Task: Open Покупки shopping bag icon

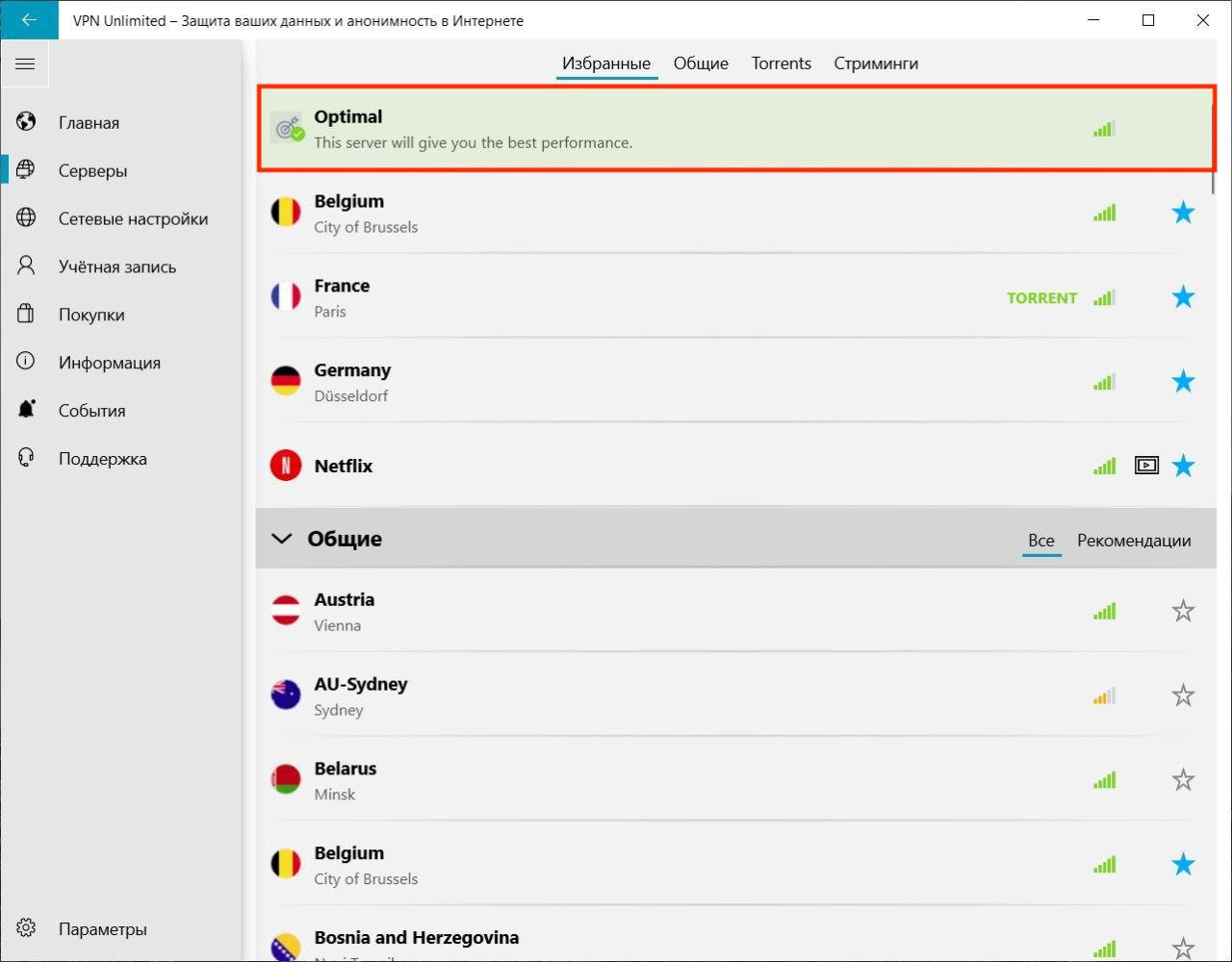Action: click(x=26, y=315)
